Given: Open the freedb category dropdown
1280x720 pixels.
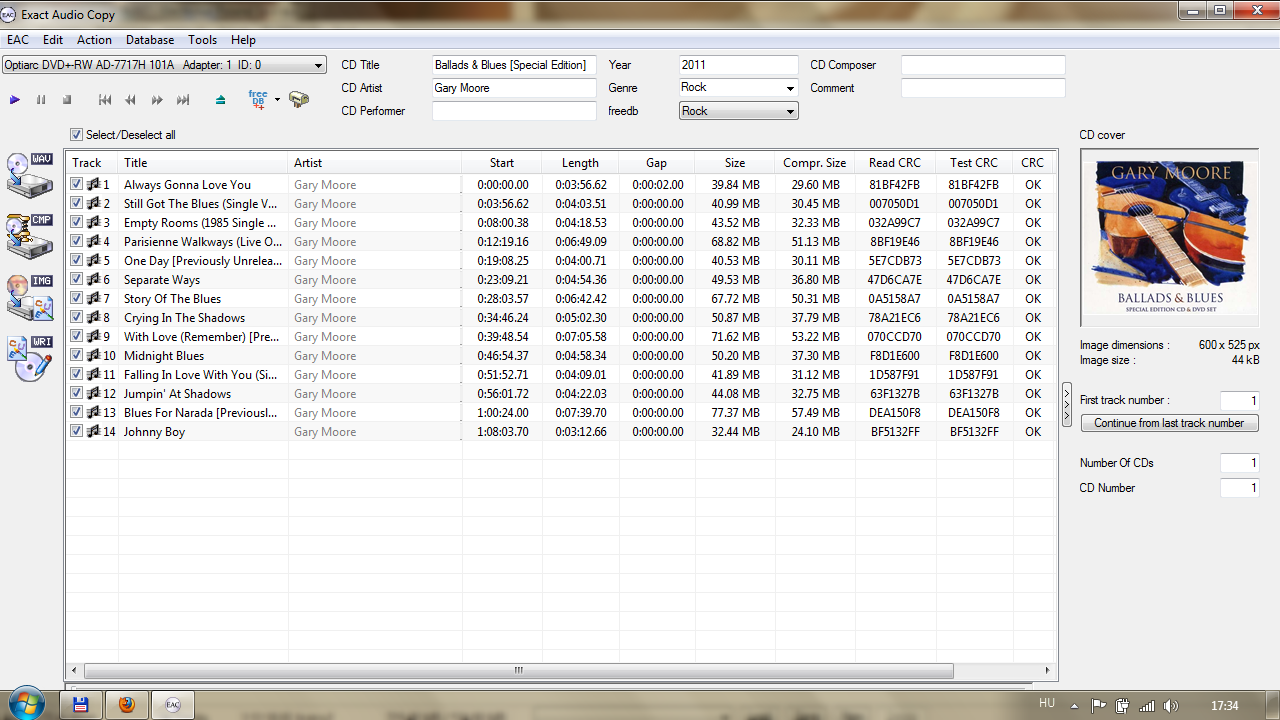Looking at the screenshot, I should (738, 111).
